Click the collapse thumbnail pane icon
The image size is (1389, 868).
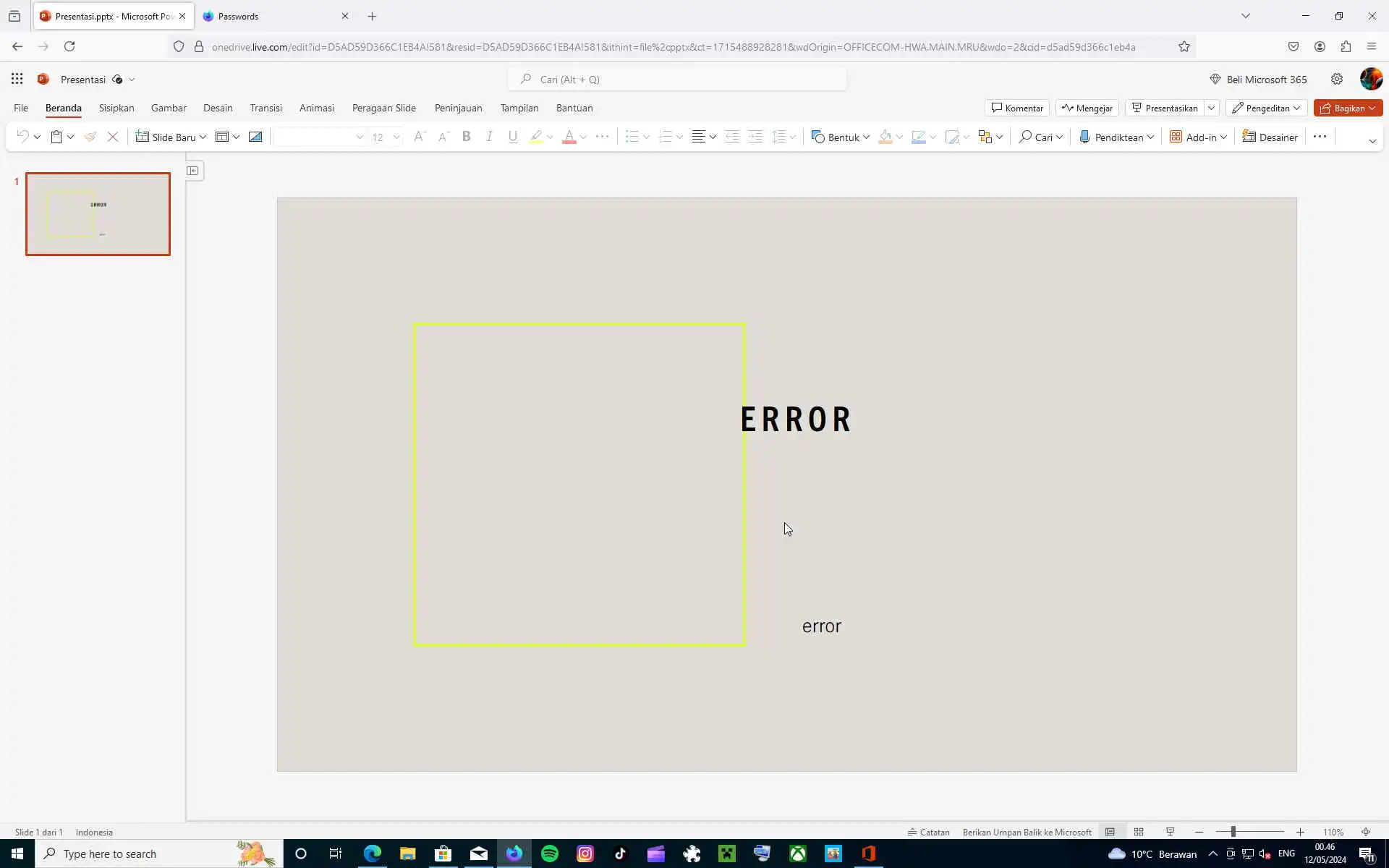192,171
